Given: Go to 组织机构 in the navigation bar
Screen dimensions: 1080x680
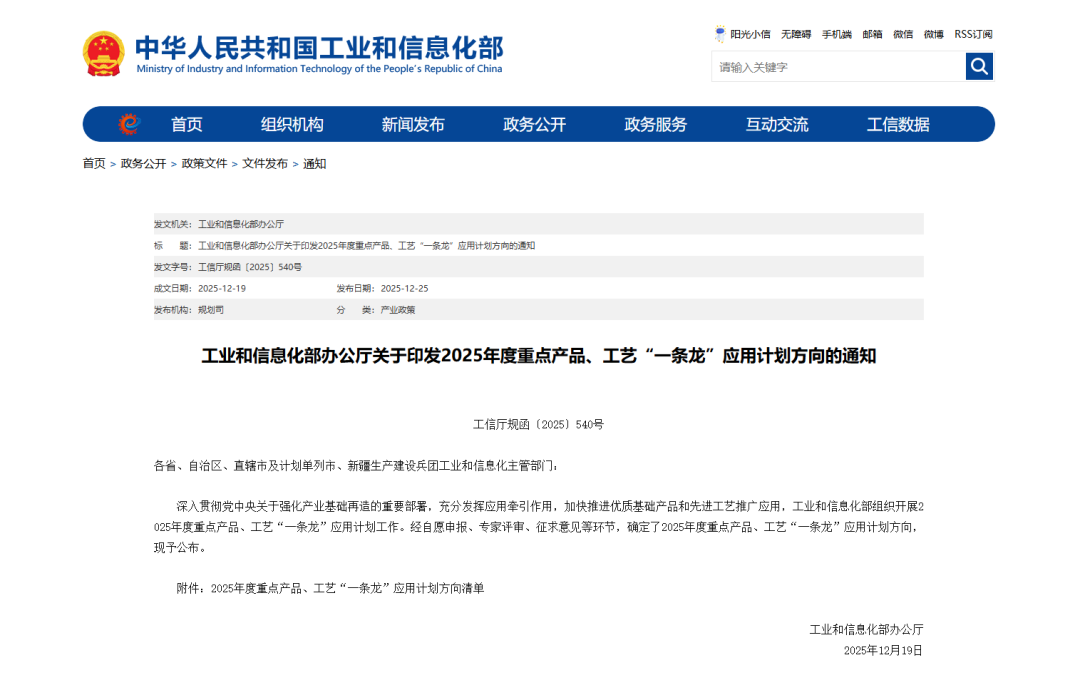Looking at the screenshot, I should coord(292,124).
